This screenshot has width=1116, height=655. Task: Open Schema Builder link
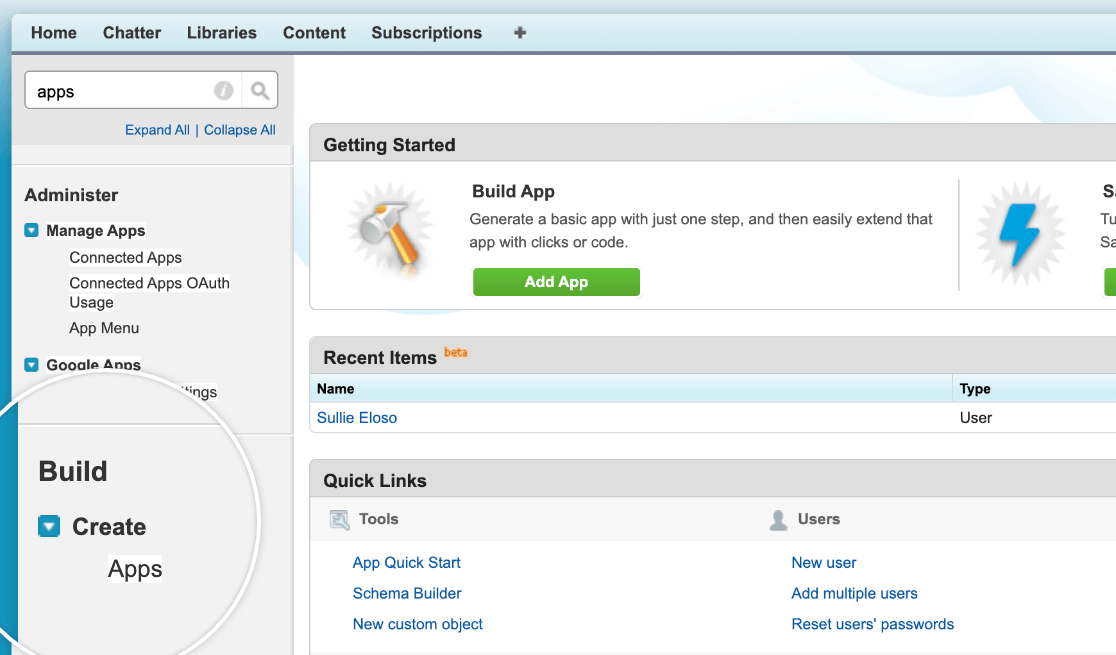(407, 593)
